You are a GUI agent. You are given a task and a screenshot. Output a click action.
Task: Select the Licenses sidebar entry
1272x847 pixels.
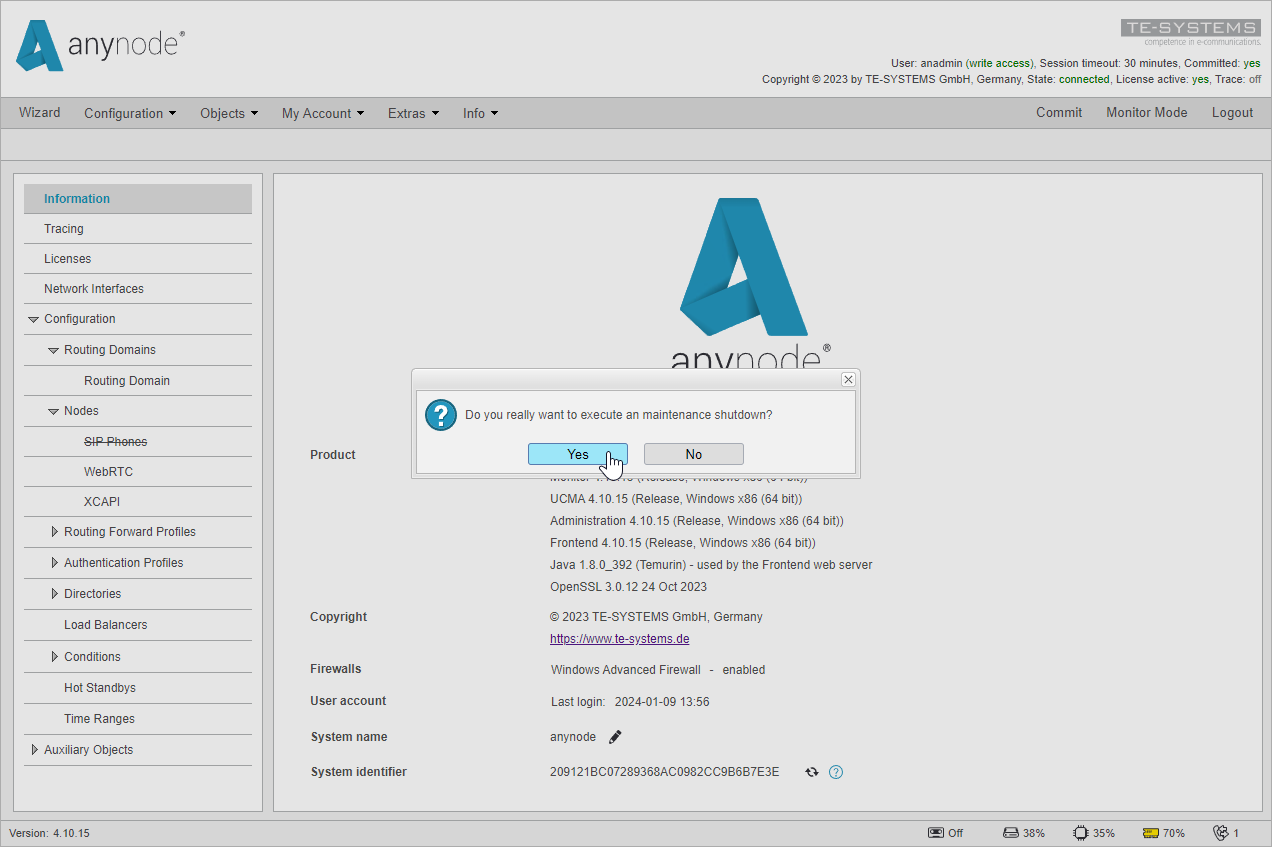click(x=67, y=258)
